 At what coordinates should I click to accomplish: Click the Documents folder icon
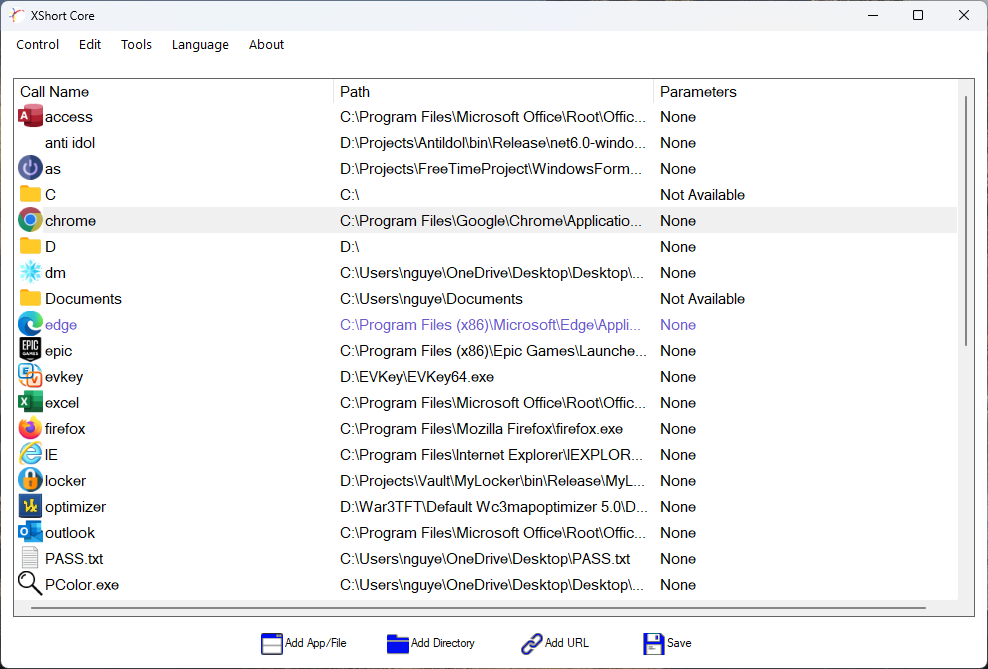30,298
